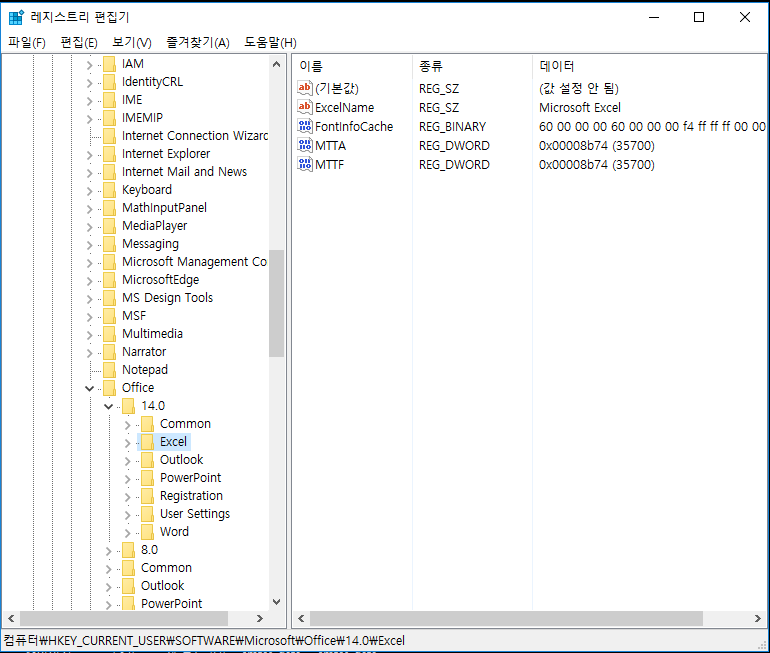Click the tree pane vertical scrollbar thumb
Image resolution: width=770 pixels, height=653 pixels.
point(276,303)
